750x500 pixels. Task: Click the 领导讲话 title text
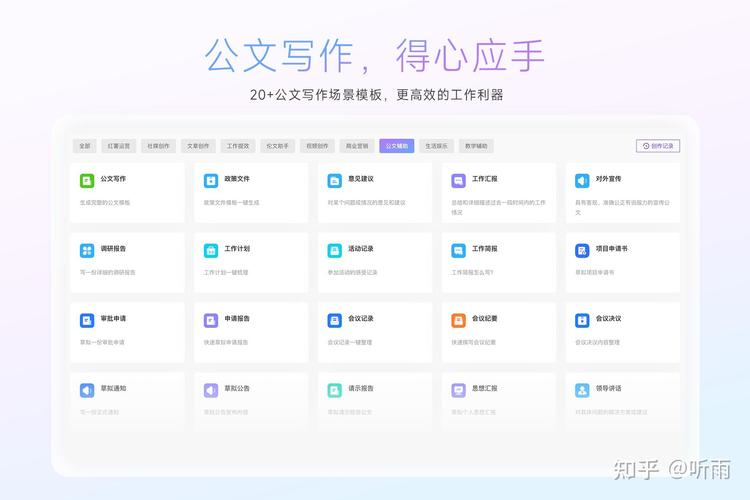coord(608,389)
